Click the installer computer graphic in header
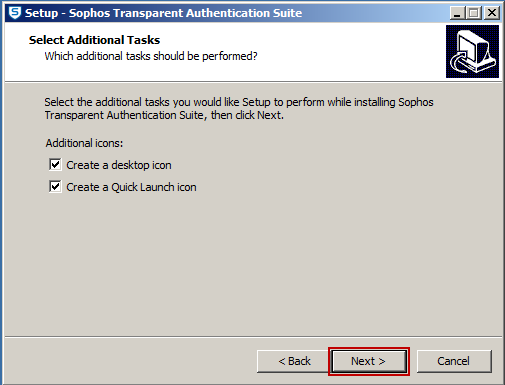This screenshot has height=385, width=505. point(472,51)
